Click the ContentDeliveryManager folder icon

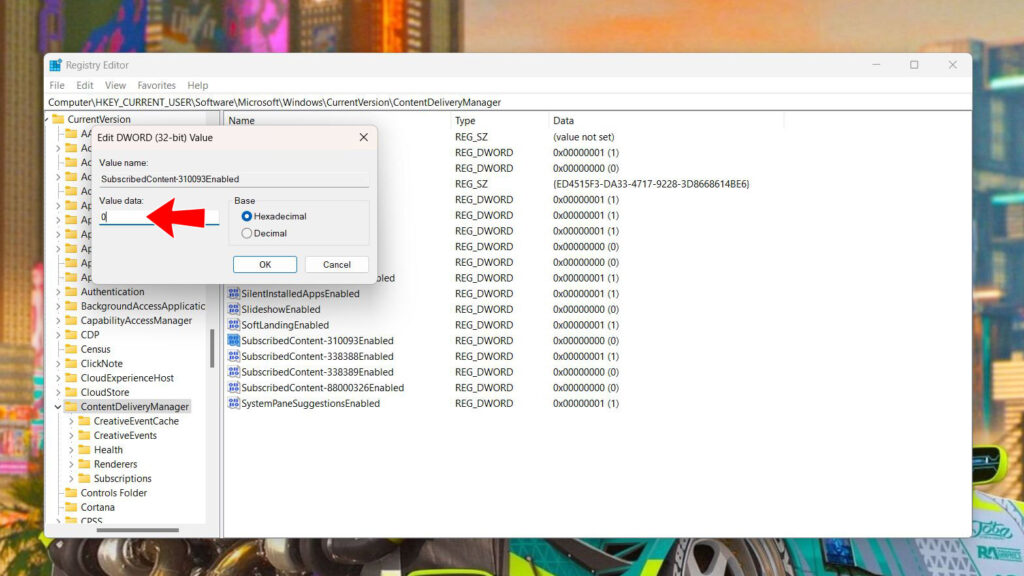point(71,406)
